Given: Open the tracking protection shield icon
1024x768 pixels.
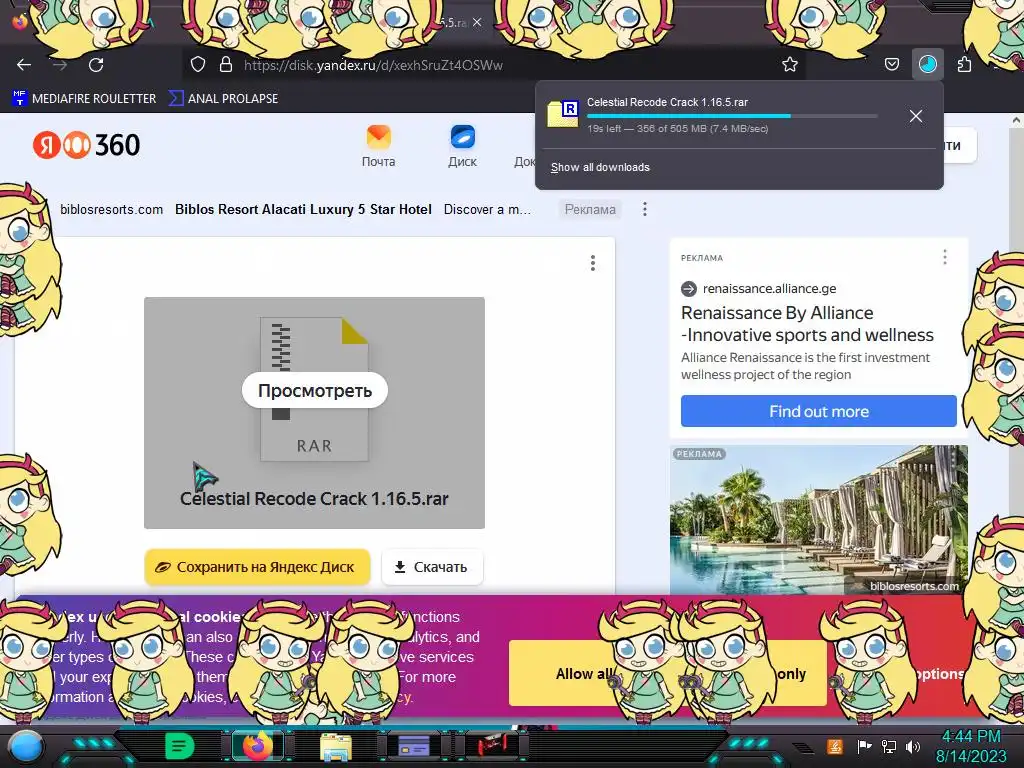Looking at the screenshot, I should pos(198,65).
